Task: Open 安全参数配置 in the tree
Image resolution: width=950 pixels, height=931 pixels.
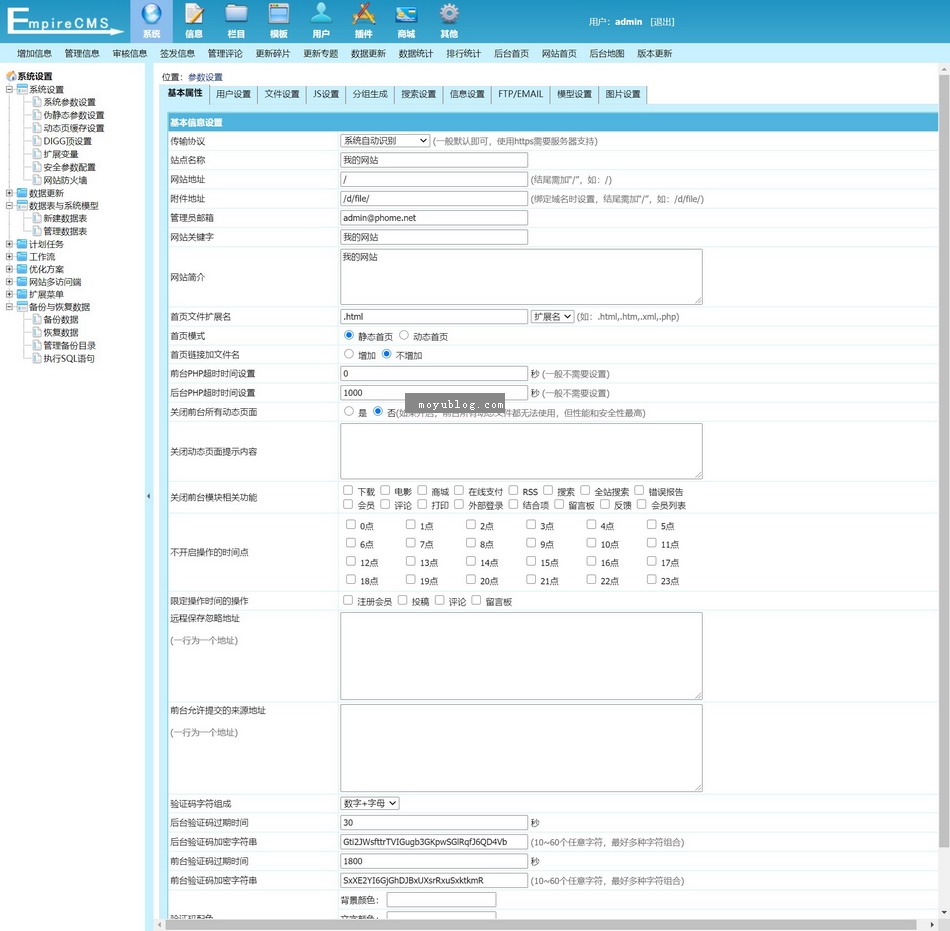Action: pos(70,167)
